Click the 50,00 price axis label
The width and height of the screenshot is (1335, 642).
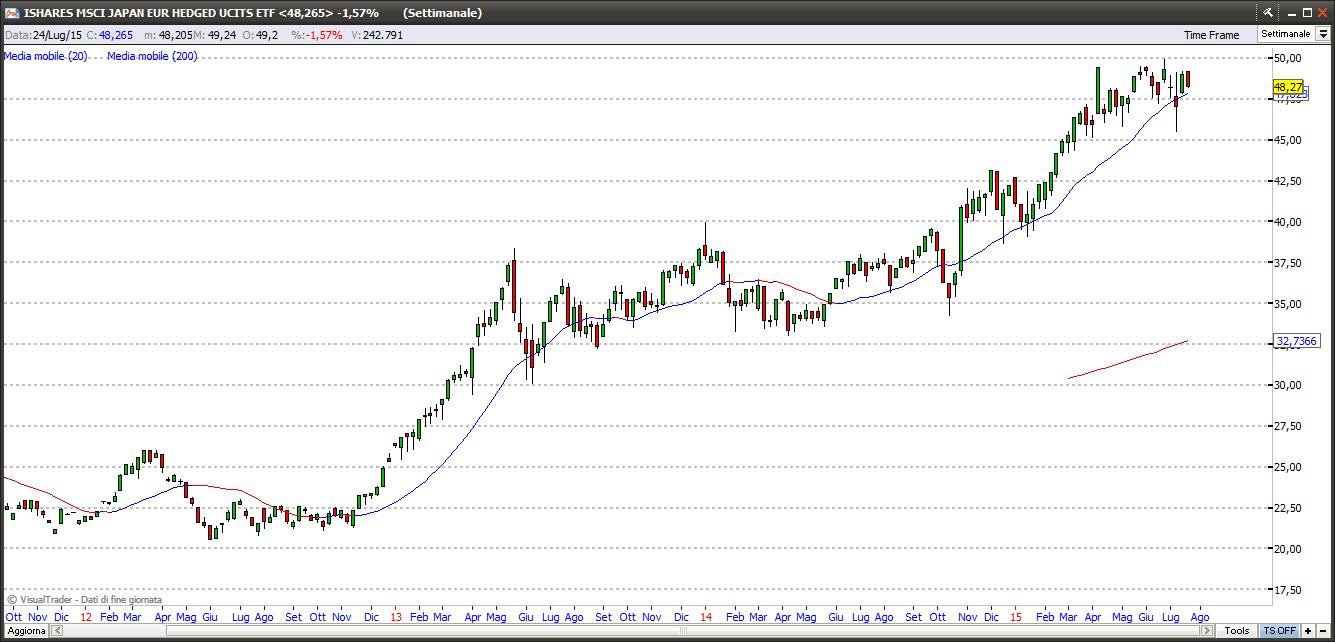(1287, 59)
